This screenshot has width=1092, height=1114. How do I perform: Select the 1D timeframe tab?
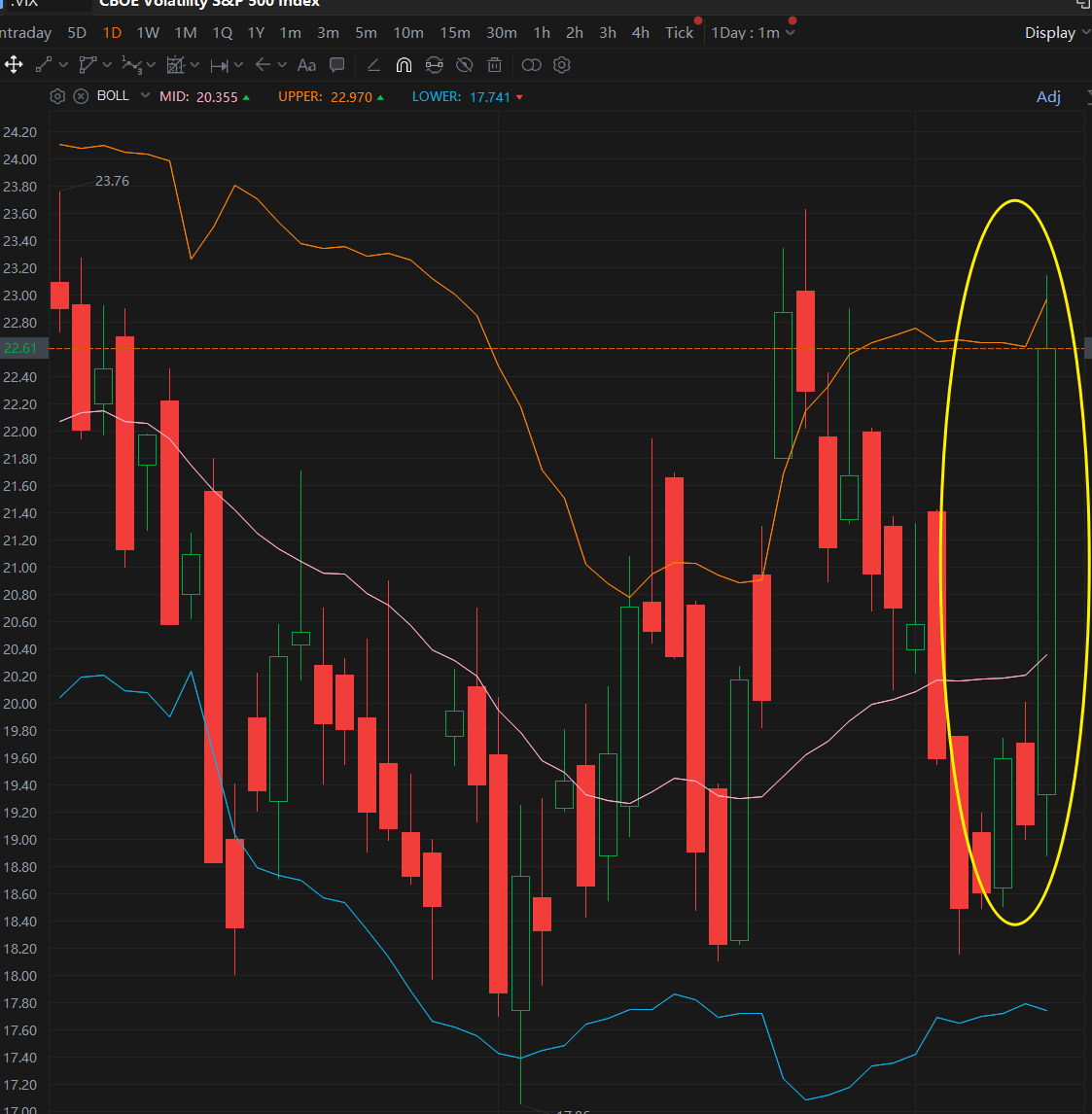pyautogui.click(x=112, y=33)
